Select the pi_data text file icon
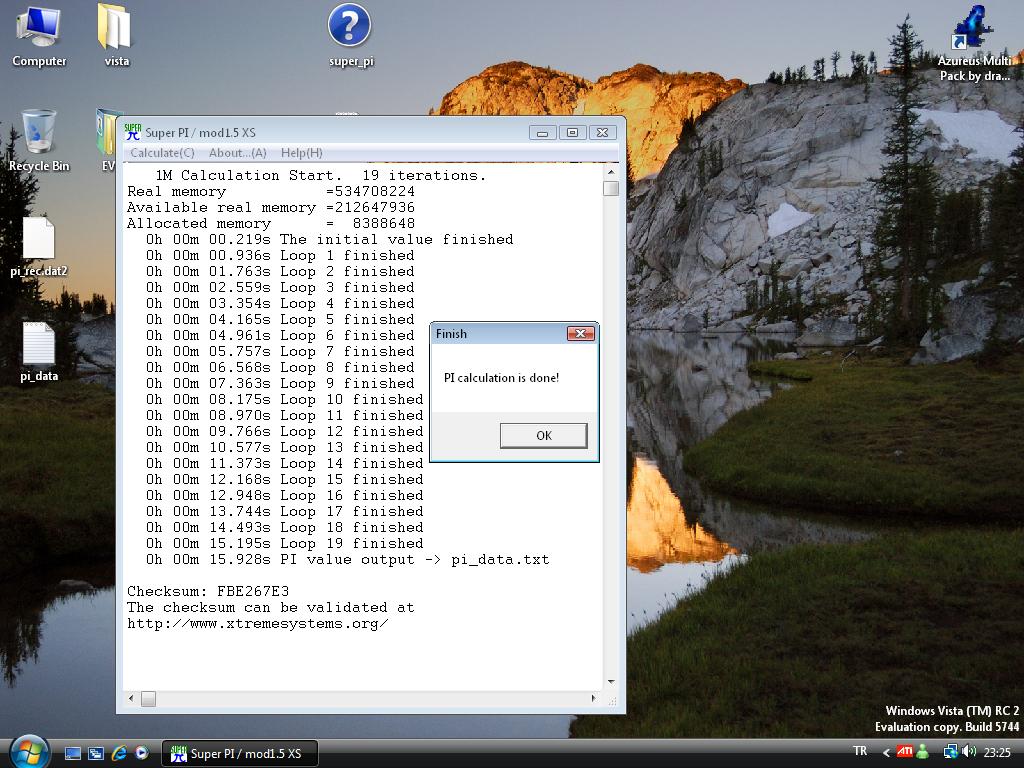Viewport: 1024px width, 768px height. (x=39, y=351)
